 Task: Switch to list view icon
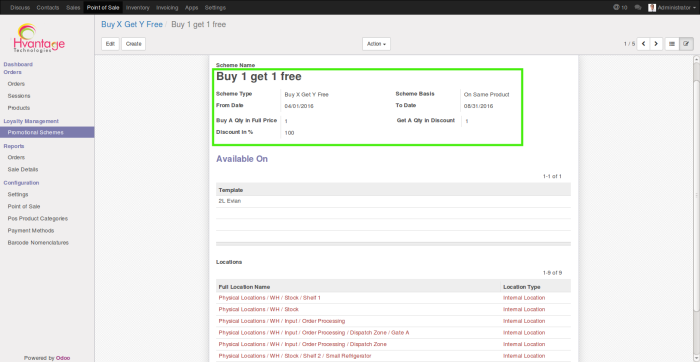pos(672,44)
